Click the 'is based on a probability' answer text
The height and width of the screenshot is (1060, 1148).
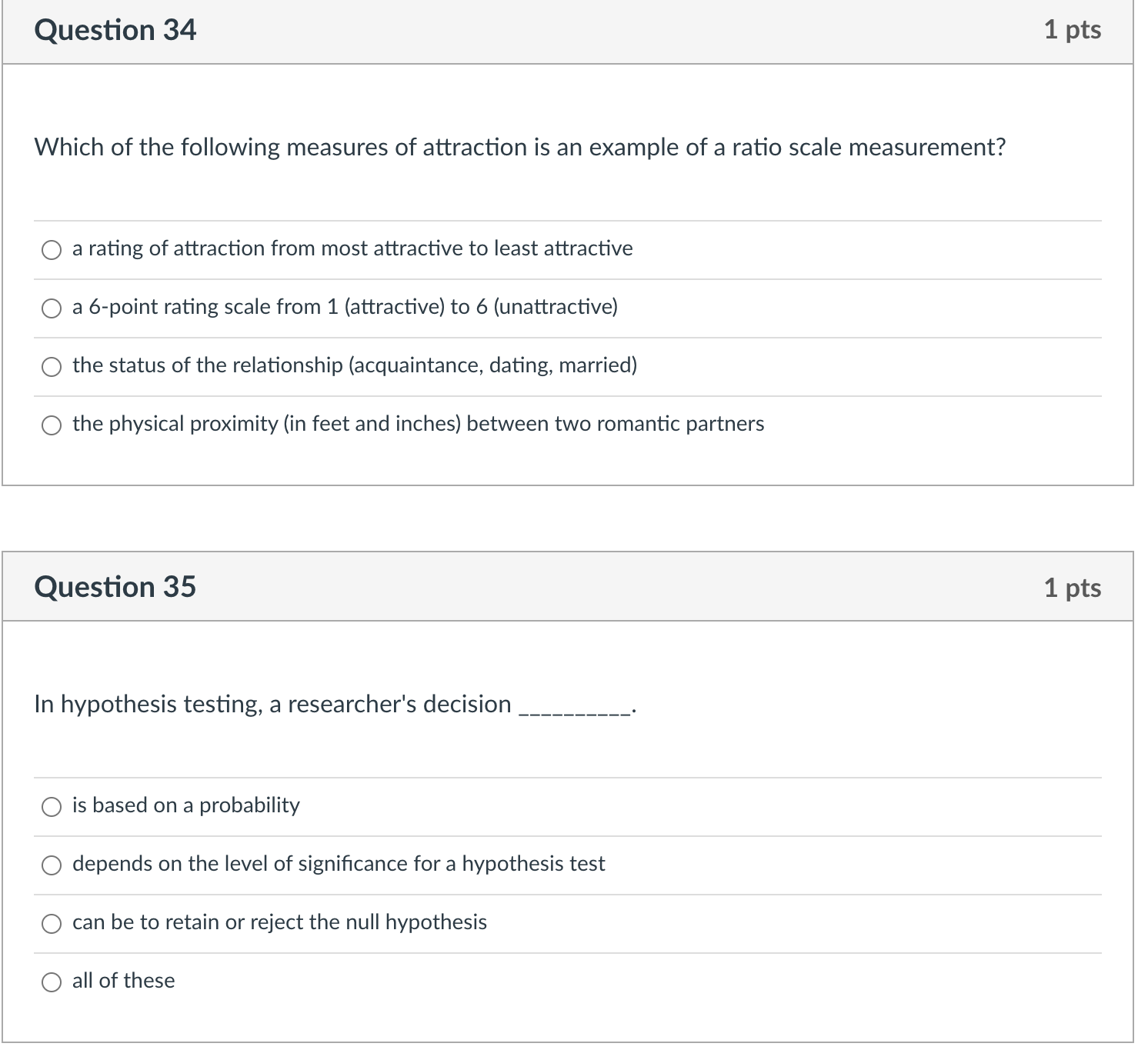coord(185,806)
